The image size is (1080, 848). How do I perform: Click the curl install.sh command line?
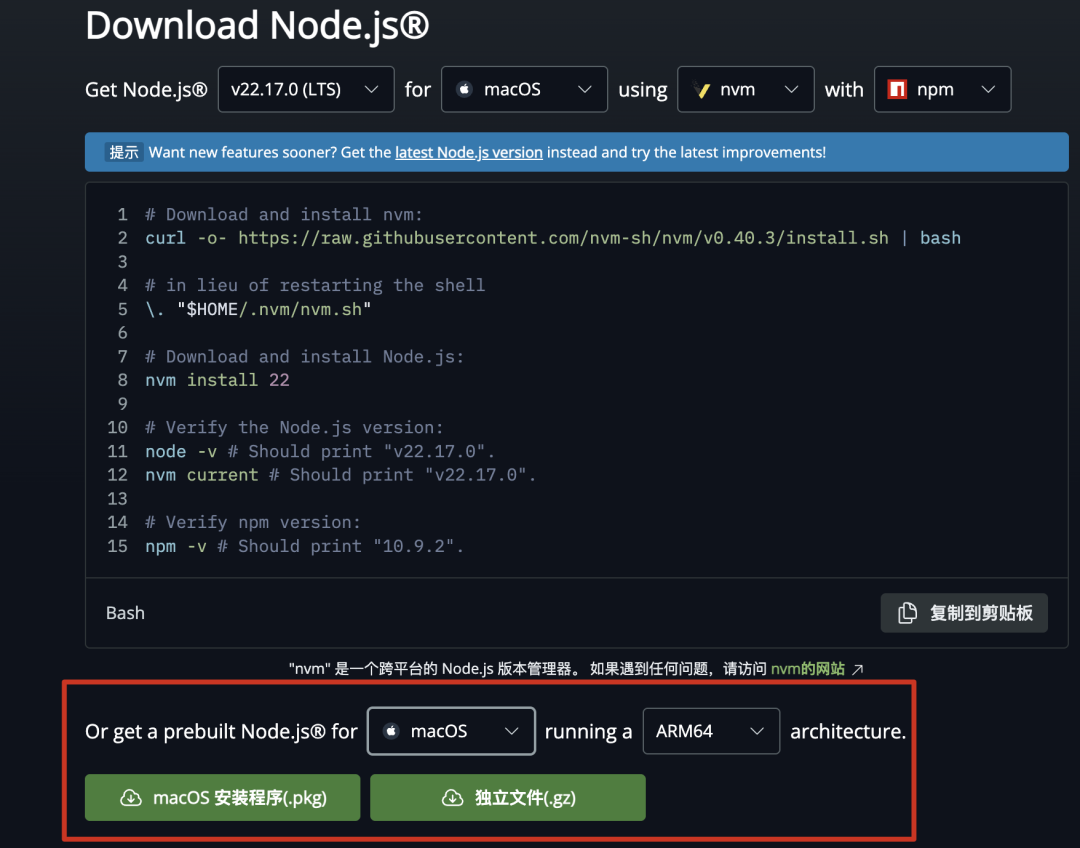[x=553, y=238]
